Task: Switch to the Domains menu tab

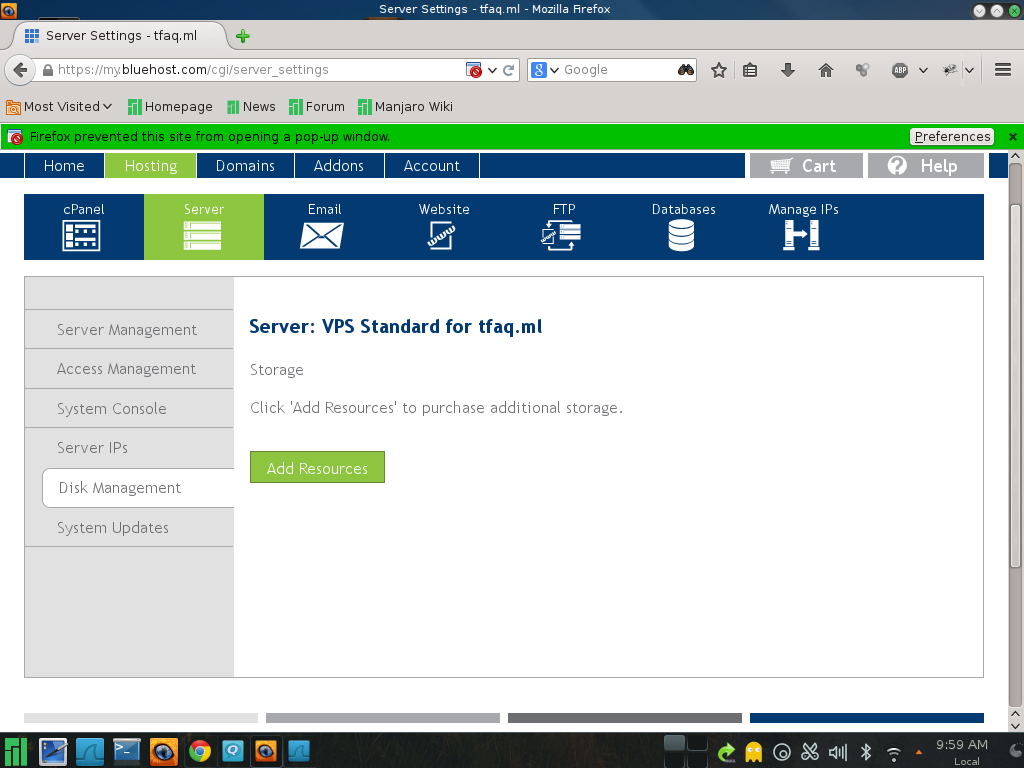Action: tap(245, 166)
